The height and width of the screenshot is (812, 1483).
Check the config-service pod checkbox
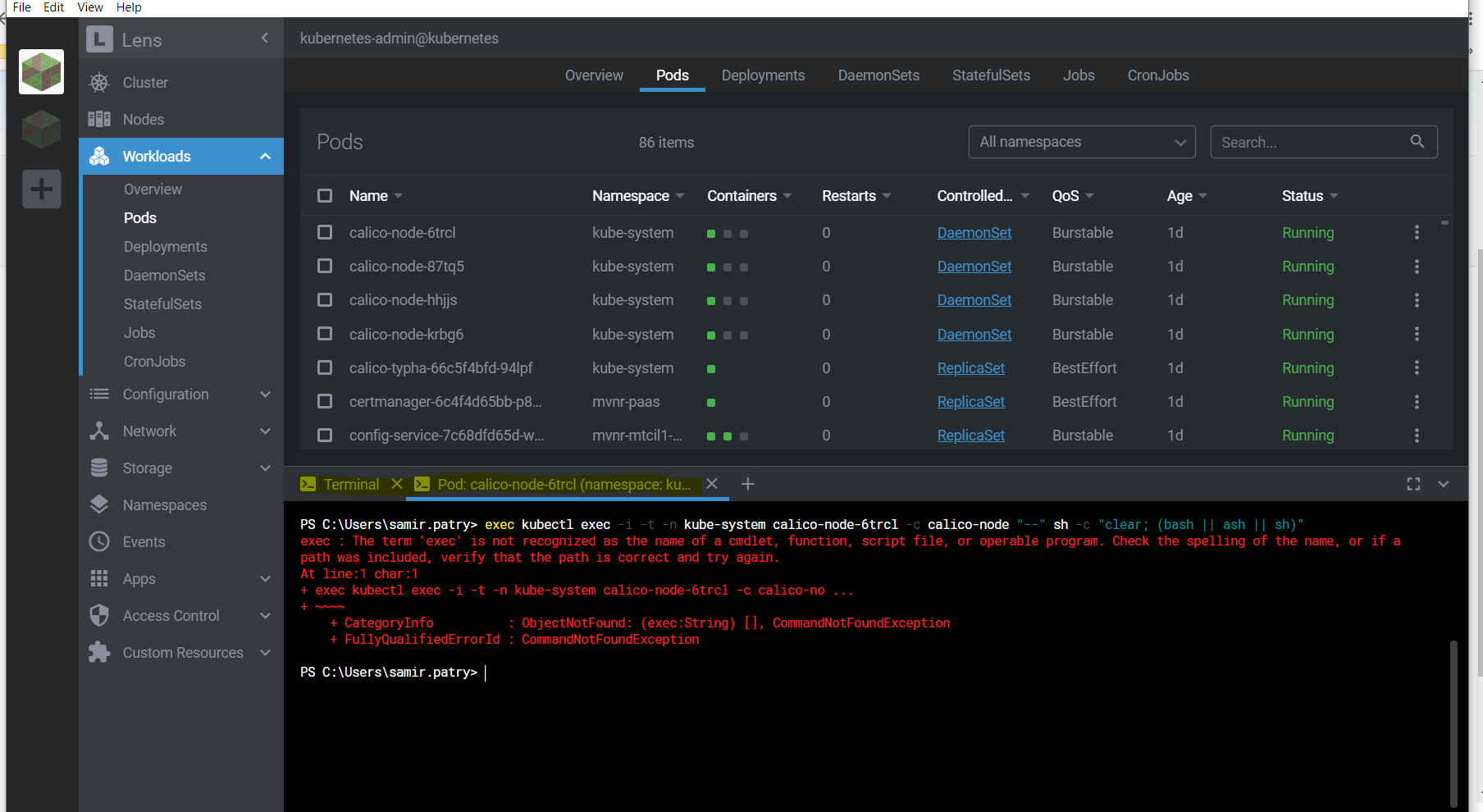(x=325, y=436)
